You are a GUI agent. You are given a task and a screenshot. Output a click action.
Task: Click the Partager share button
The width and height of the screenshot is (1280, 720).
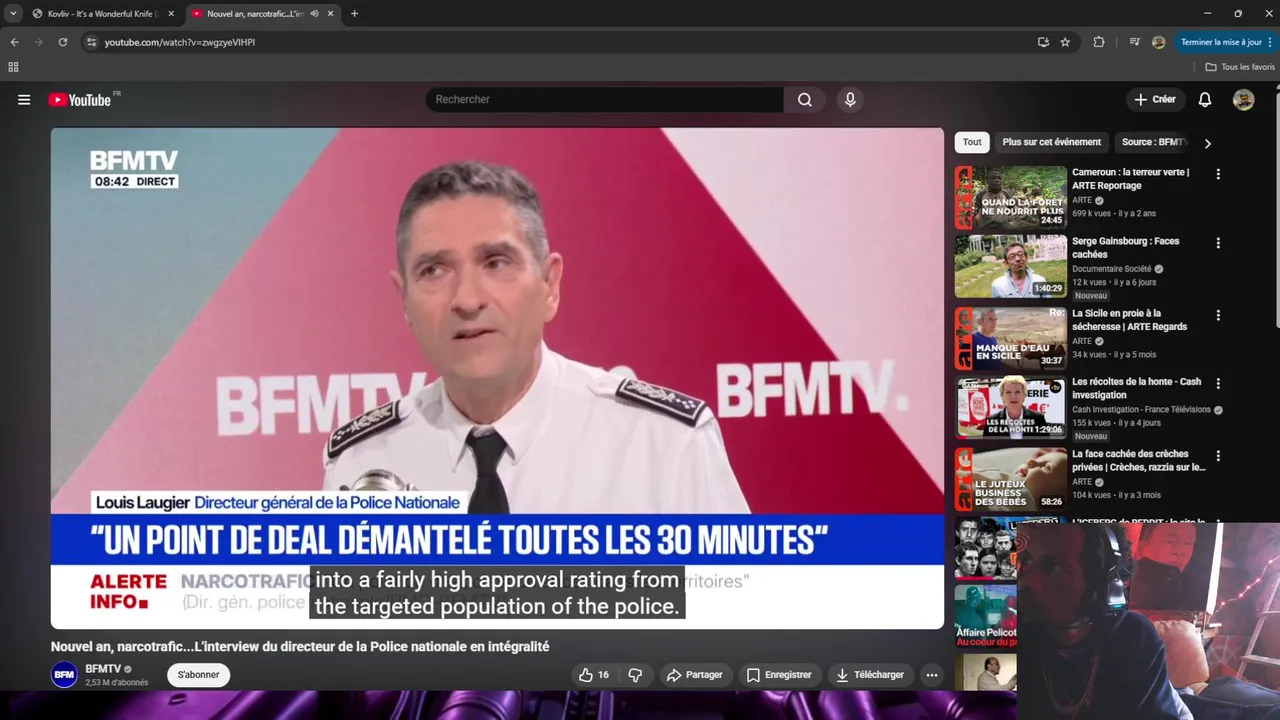[x=694, y=675]
